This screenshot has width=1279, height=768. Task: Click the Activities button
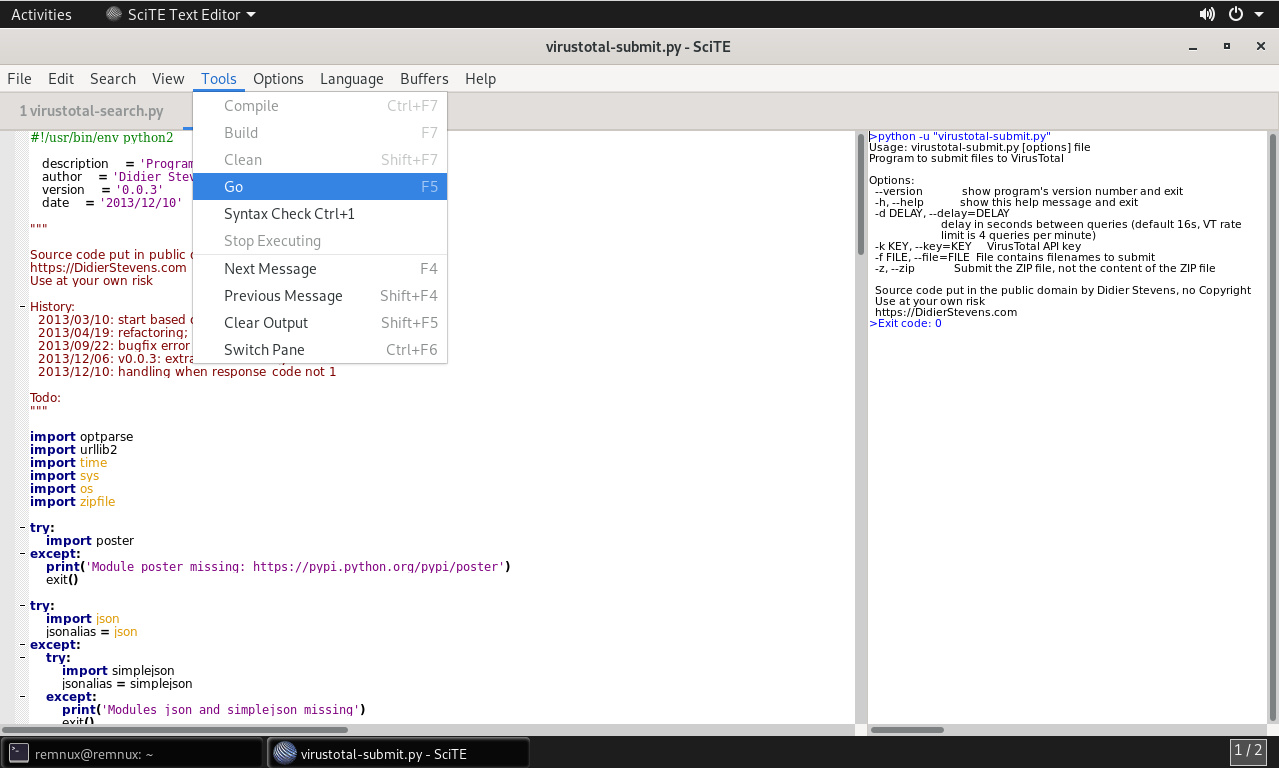point(41,14)
